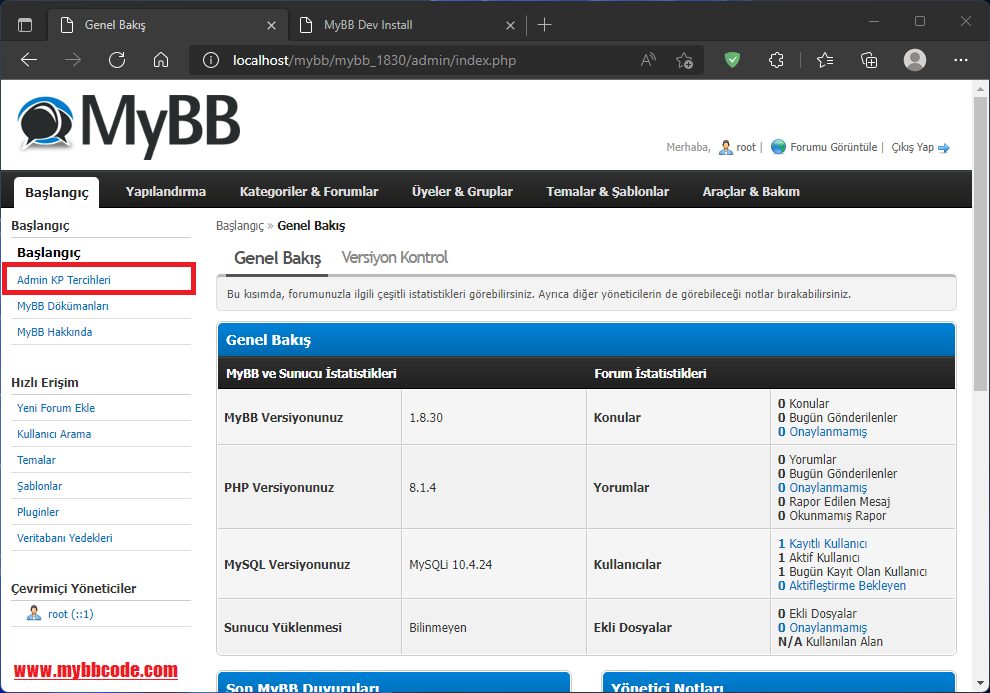
Task: Open the Extensions puzzle icon
Action: point(776,60)
